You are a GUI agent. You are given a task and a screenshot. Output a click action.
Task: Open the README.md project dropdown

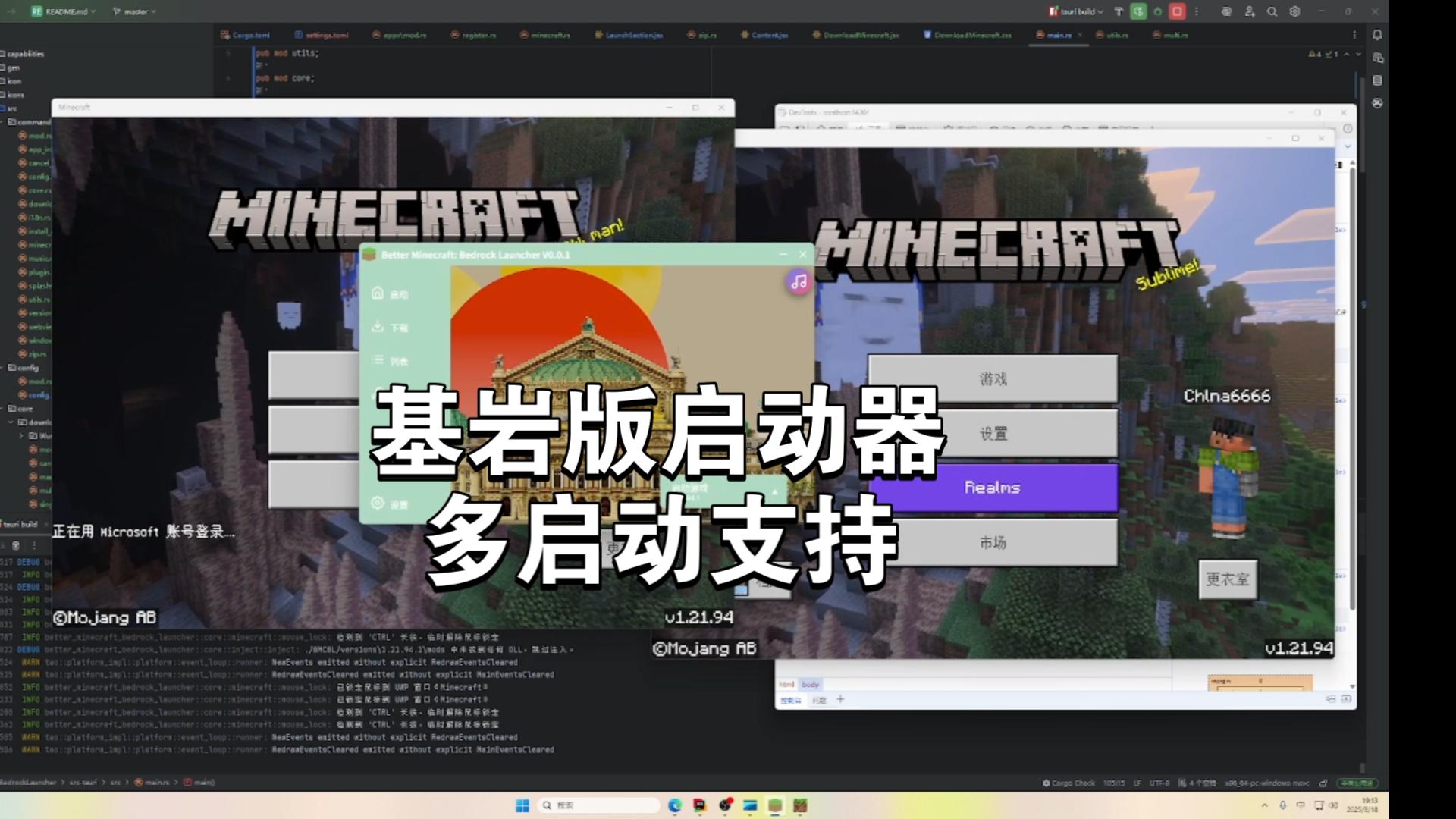tap(63, 11)
